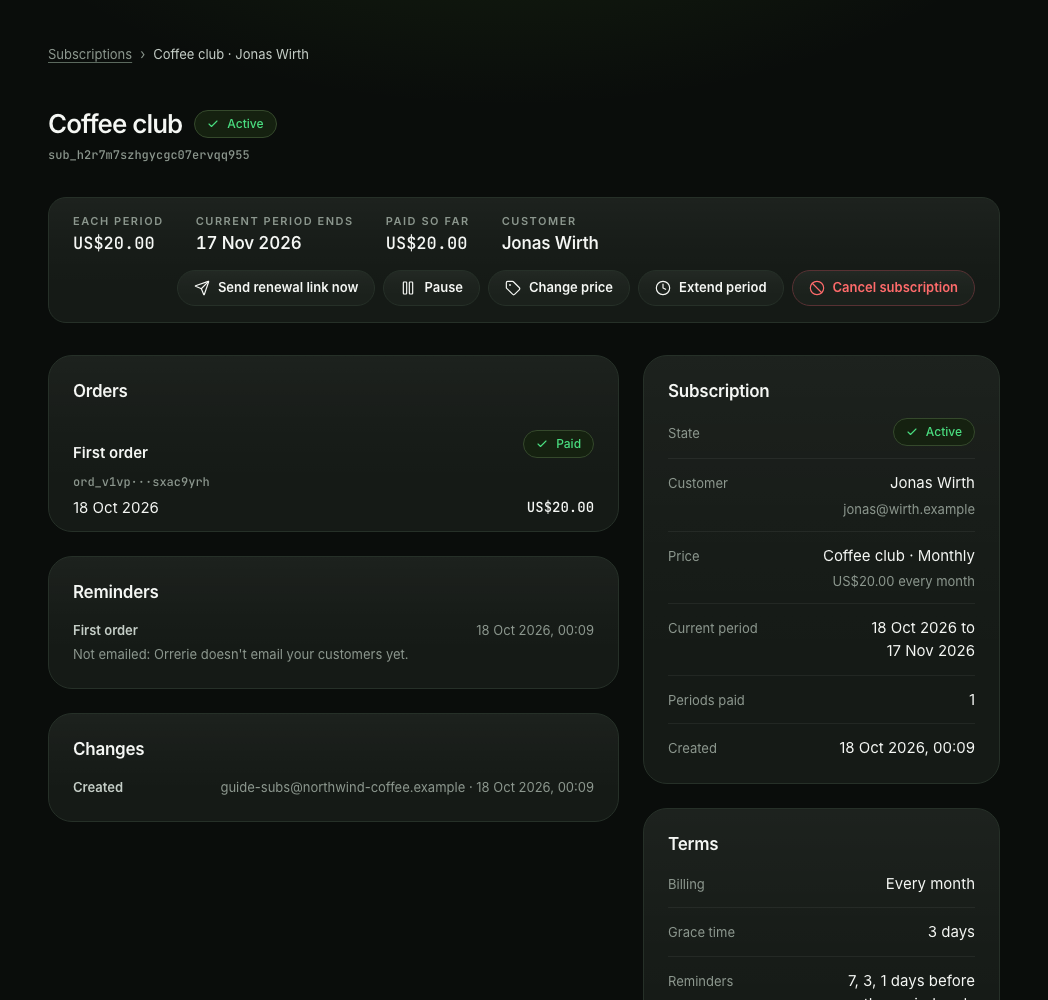This screenshot has height=1000, width=1048.
Task: Click the paper plane icon for renewal link
Action: coord(202,288)
